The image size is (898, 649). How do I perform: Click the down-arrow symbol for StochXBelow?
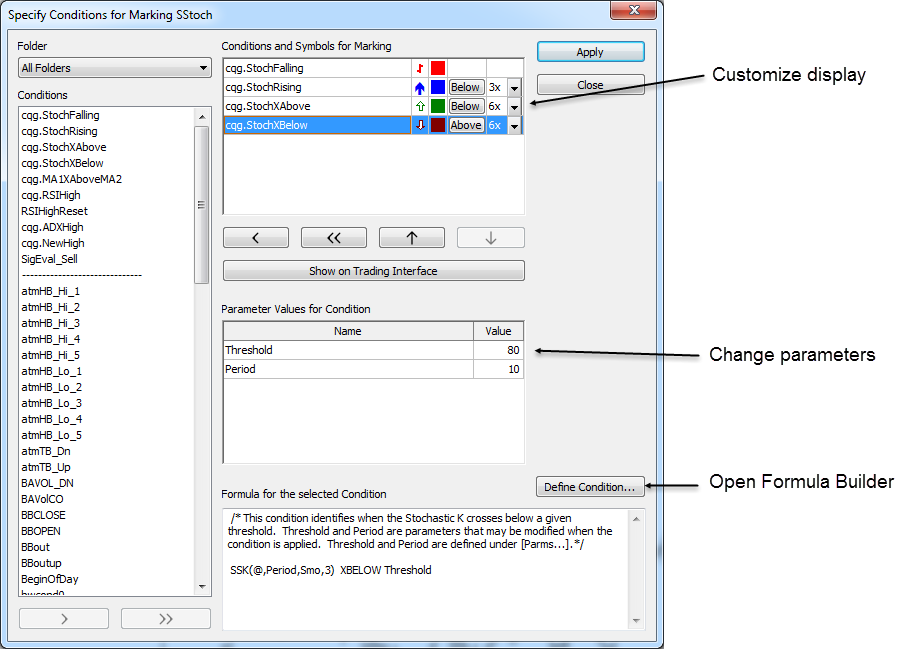coord(420,125)
